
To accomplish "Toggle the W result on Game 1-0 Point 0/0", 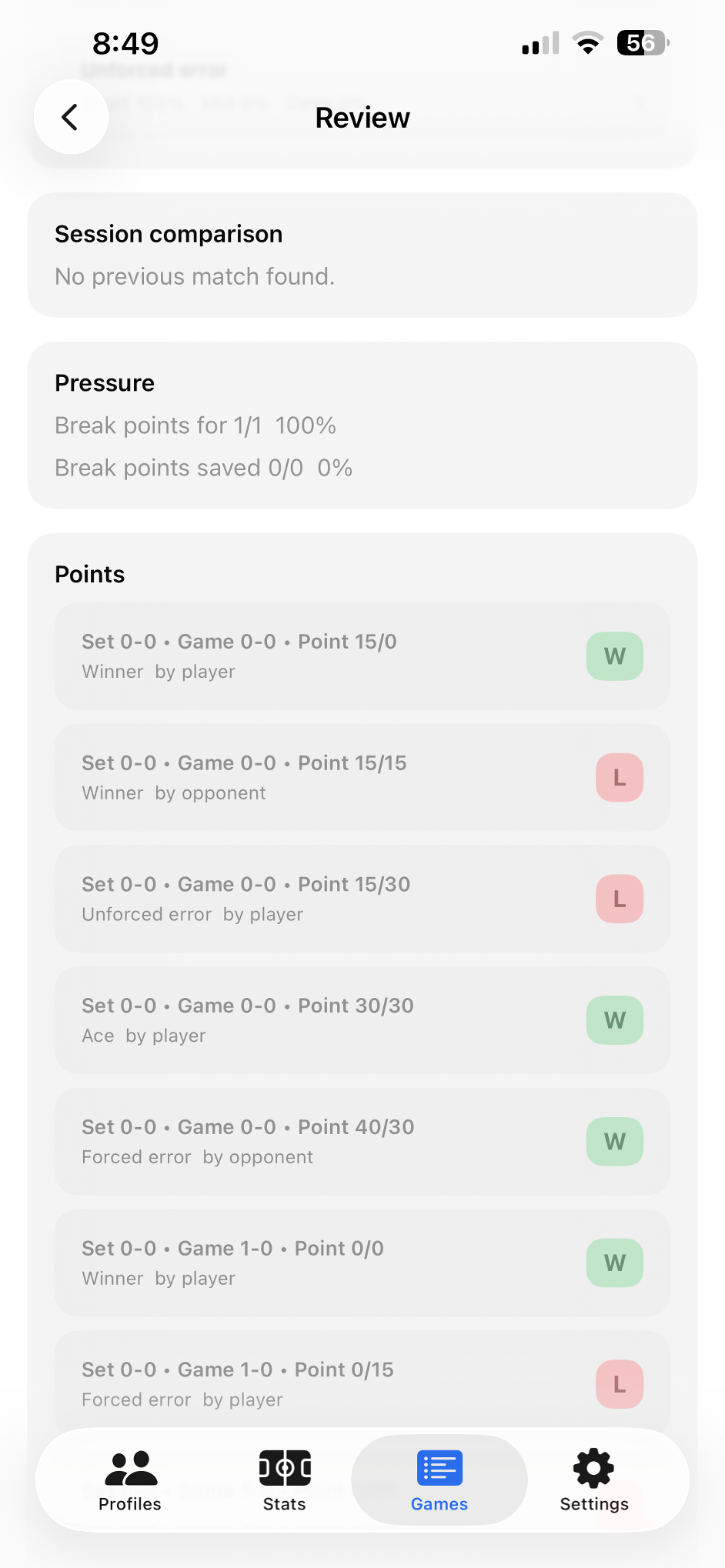I will (x=613, y=1263).
